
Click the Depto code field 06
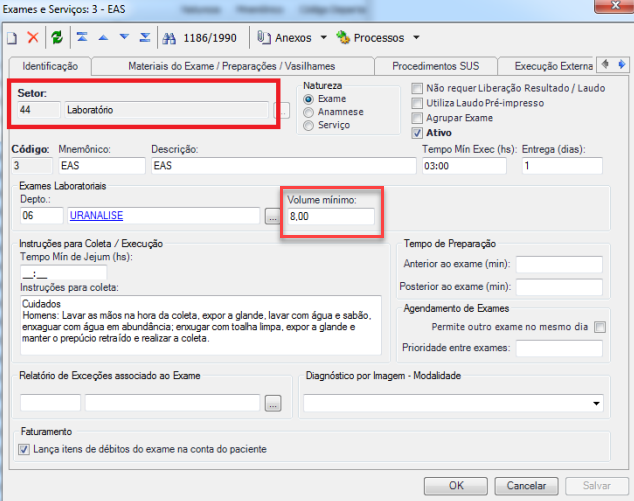[x=42, y=216]
